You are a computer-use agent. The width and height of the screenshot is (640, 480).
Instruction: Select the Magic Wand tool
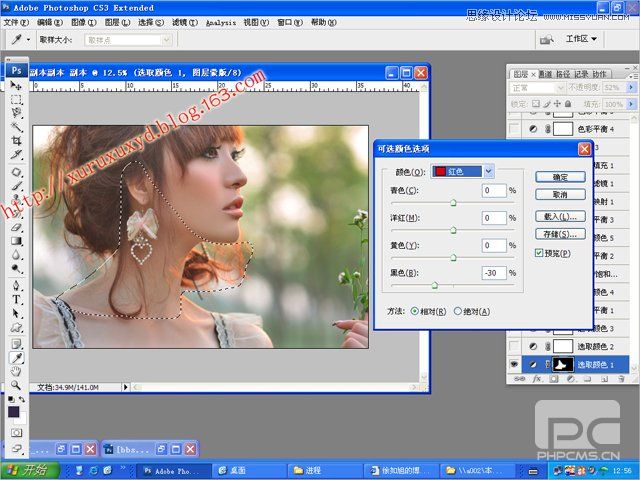point(16,127)
